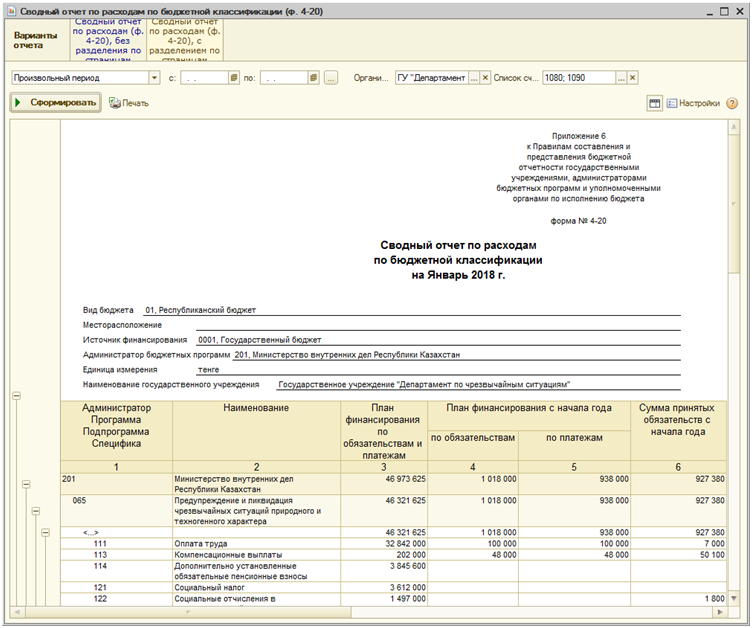Collapse the topmost report outline group

(15, 397)
